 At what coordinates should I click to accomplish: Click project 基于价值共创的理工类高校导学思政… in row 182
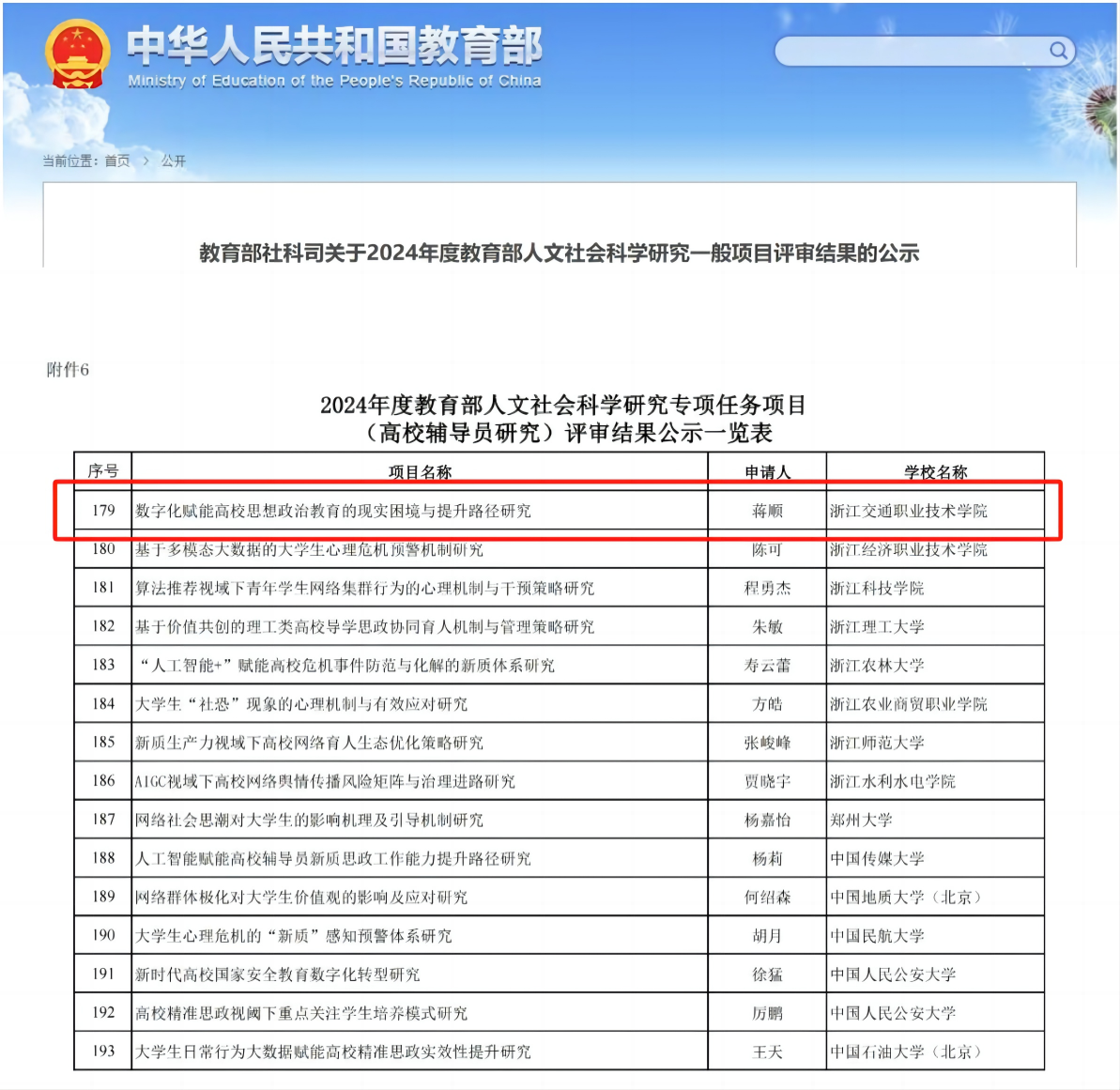[x=365, y=626]
